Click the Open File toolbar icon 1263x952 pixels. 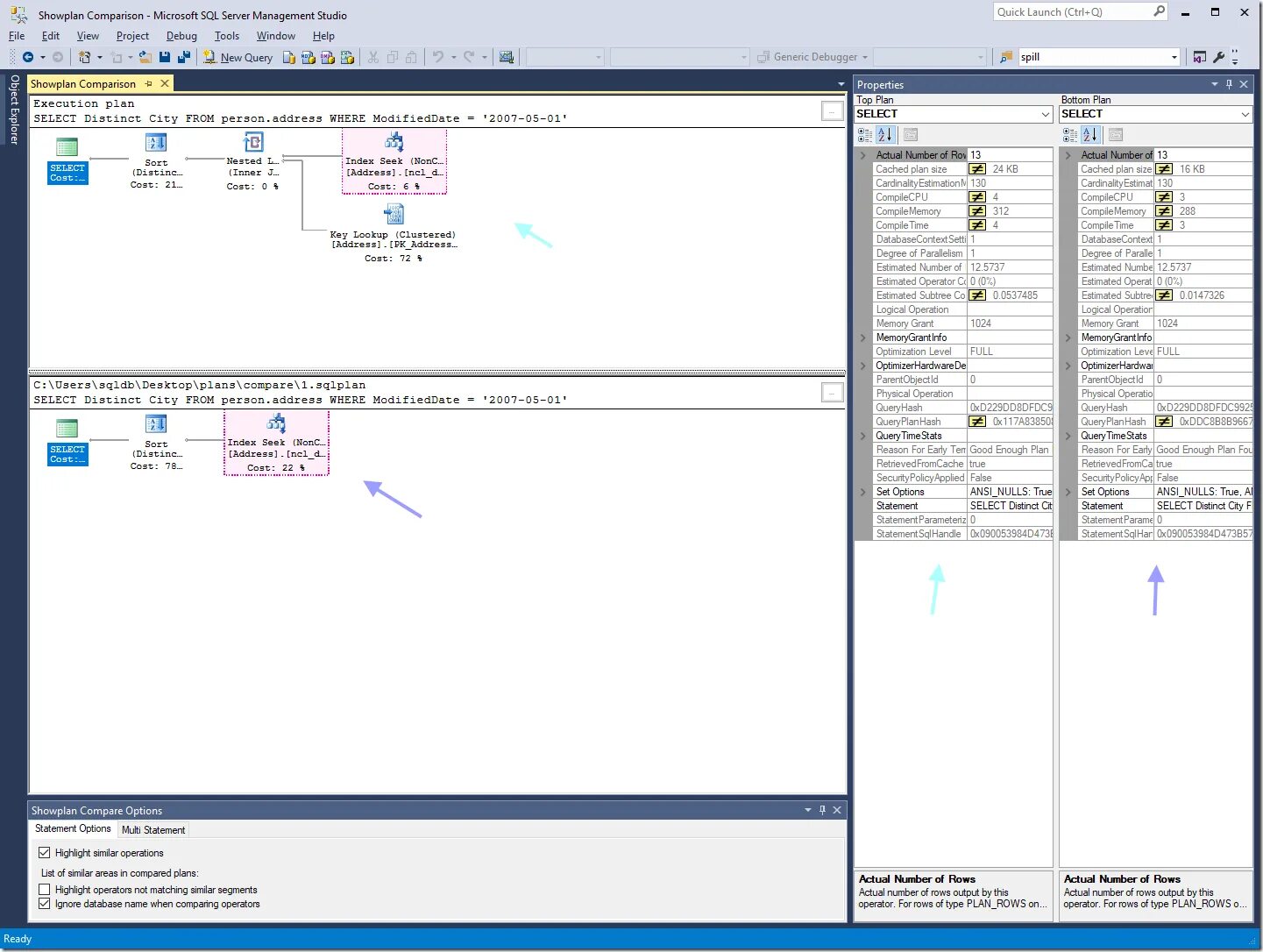coord(145,57)
